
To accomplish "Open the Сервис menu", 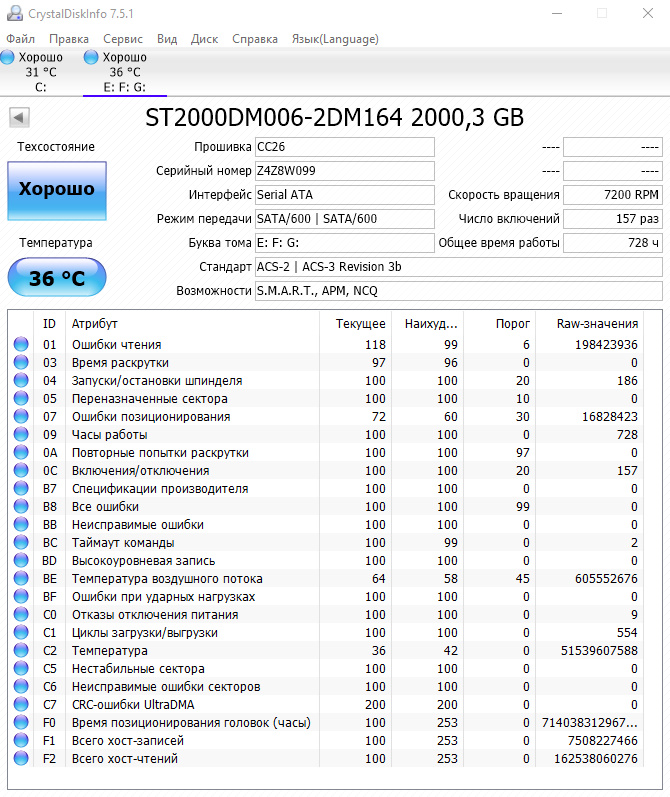I will (123, 39).
